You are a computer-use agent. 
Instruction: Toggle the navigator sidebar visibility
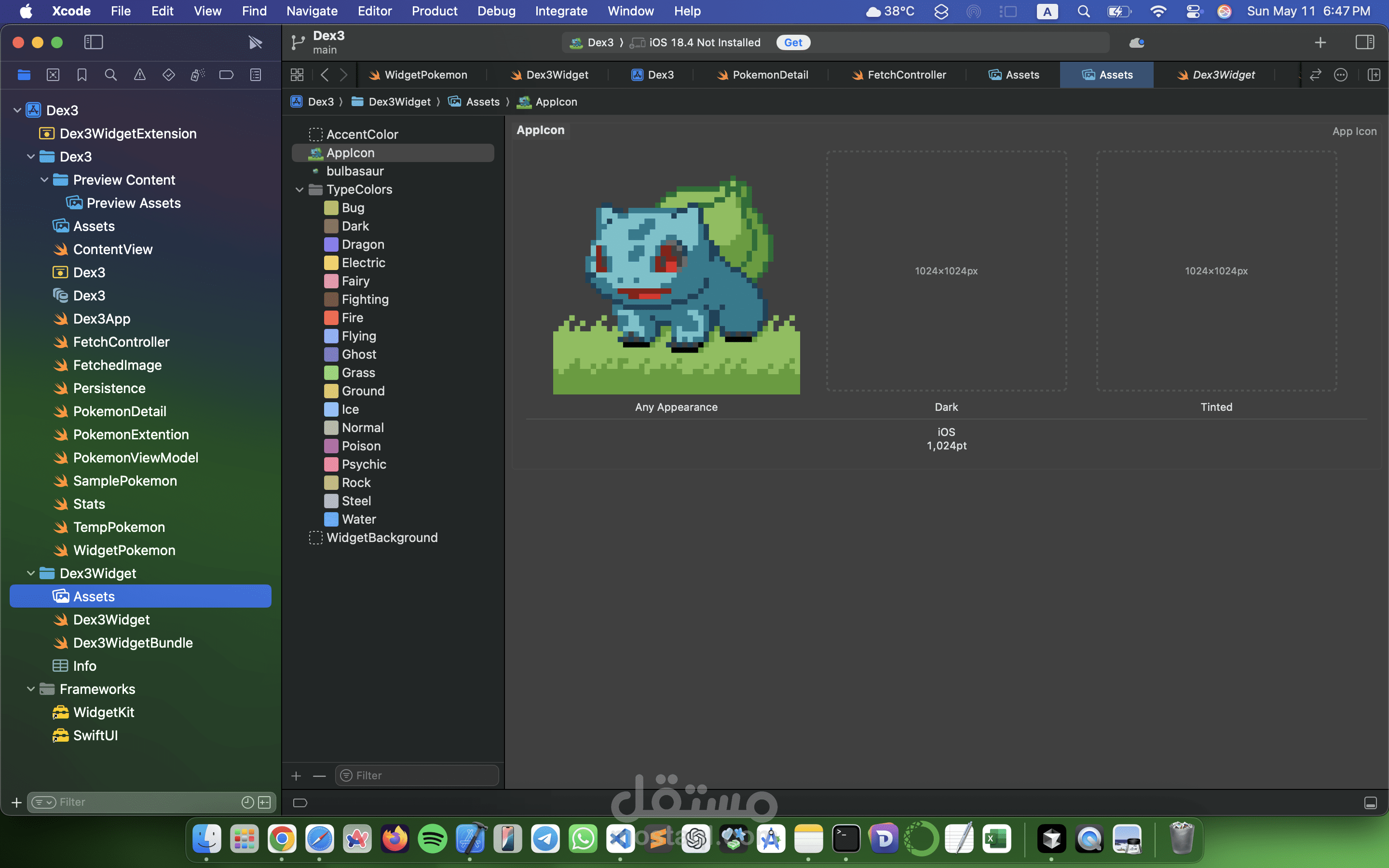pos(94,42)
